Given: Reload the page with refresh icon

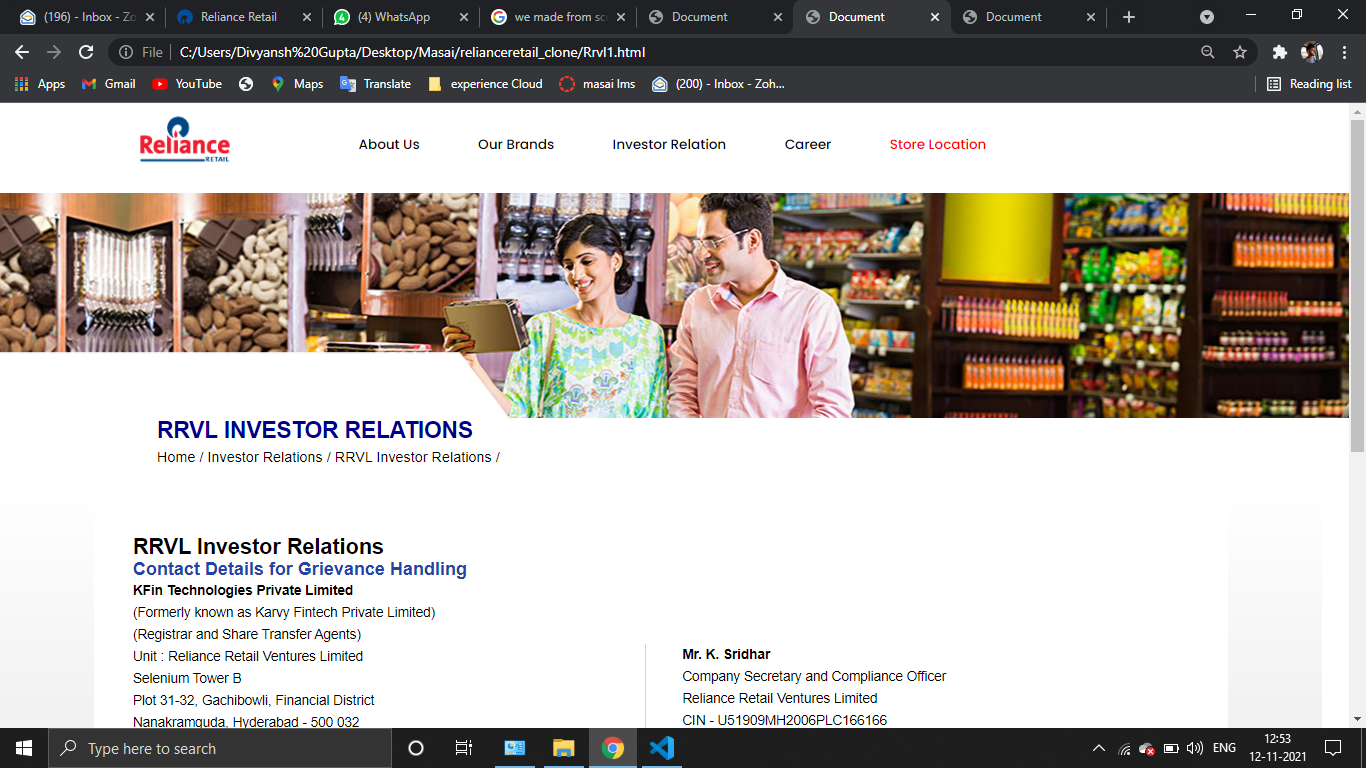Looking at the screenshot, I should coord(86,52).
